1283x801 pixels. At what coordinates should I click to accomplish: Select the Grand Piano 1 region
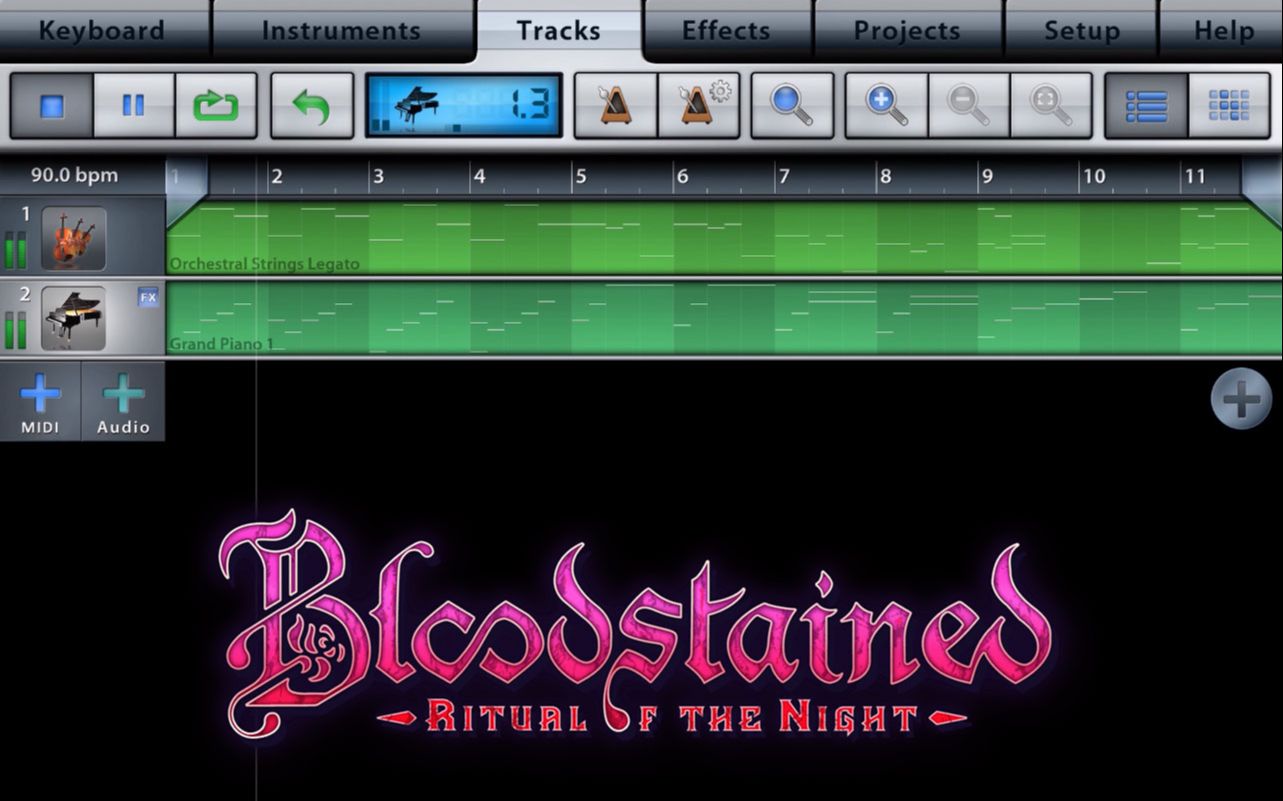(724, 317)
